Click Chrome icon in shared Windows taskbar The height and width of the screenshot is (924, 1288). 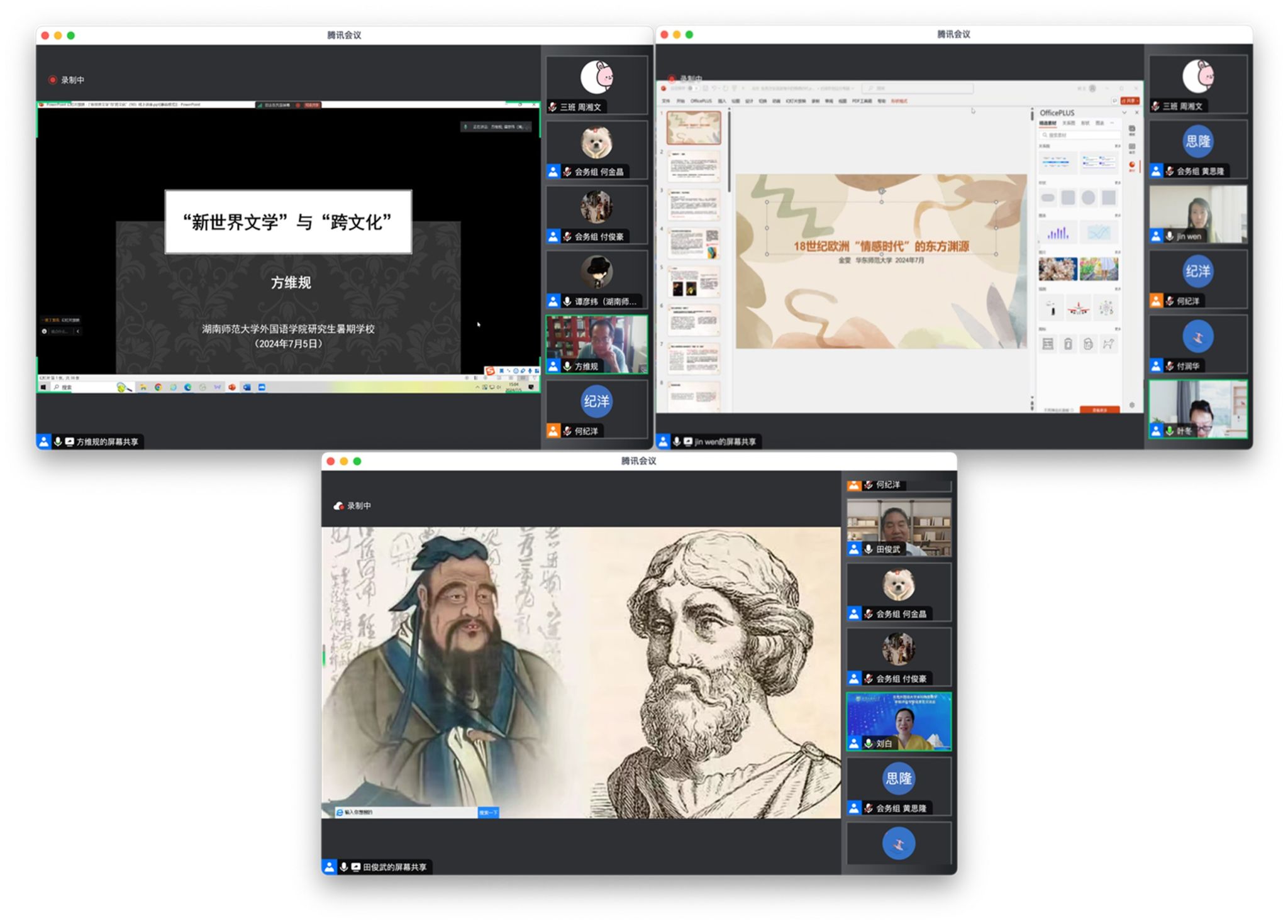coord(158,387)
